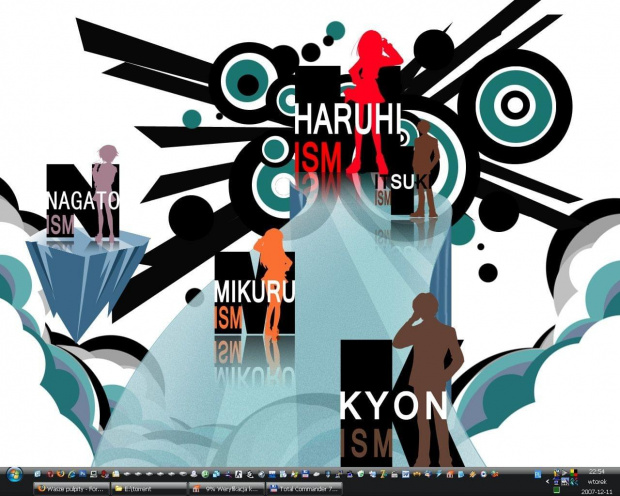Viewport: 620px width, 496px height.
Task: Click the PL language bar indicator
Action: click(x=538, y=474)
